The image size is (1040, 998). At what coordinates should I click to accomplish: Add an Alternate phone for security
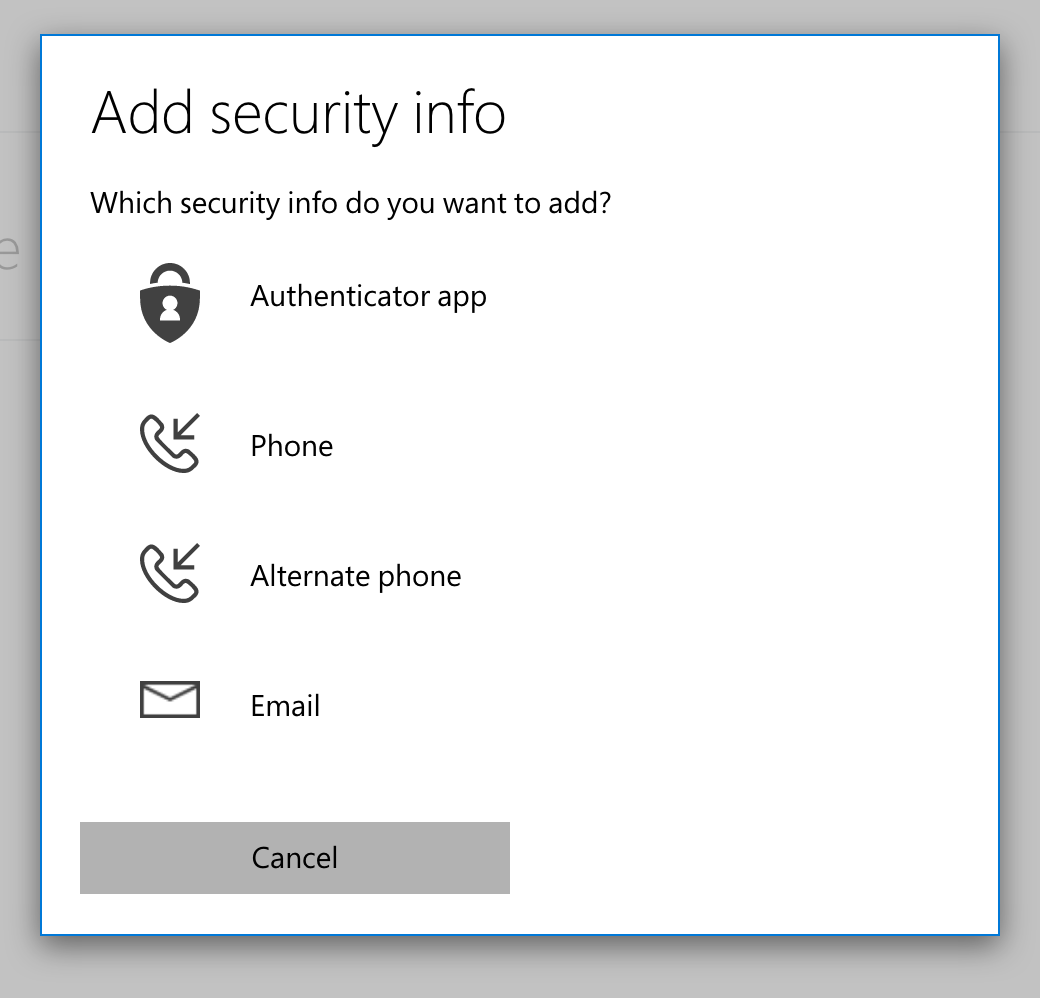356,576
